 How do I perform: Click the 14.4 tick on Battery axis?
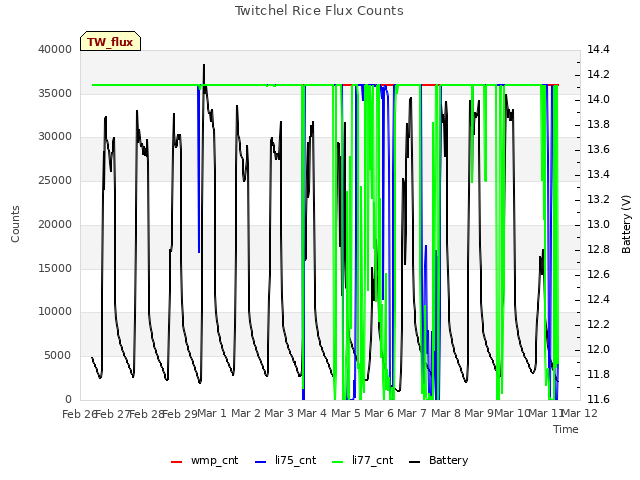(x=598, y=50)
